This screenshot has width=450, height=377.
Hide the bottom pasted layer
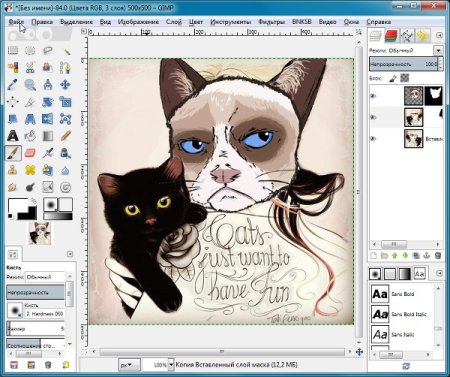click(373, 138)
